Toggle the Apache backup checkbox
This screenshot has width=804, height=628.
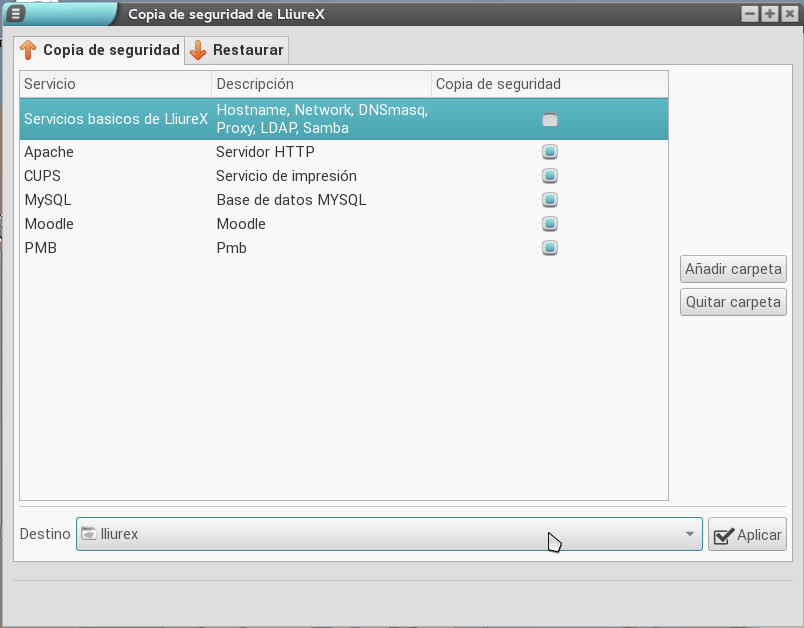[x=549, y=152]
